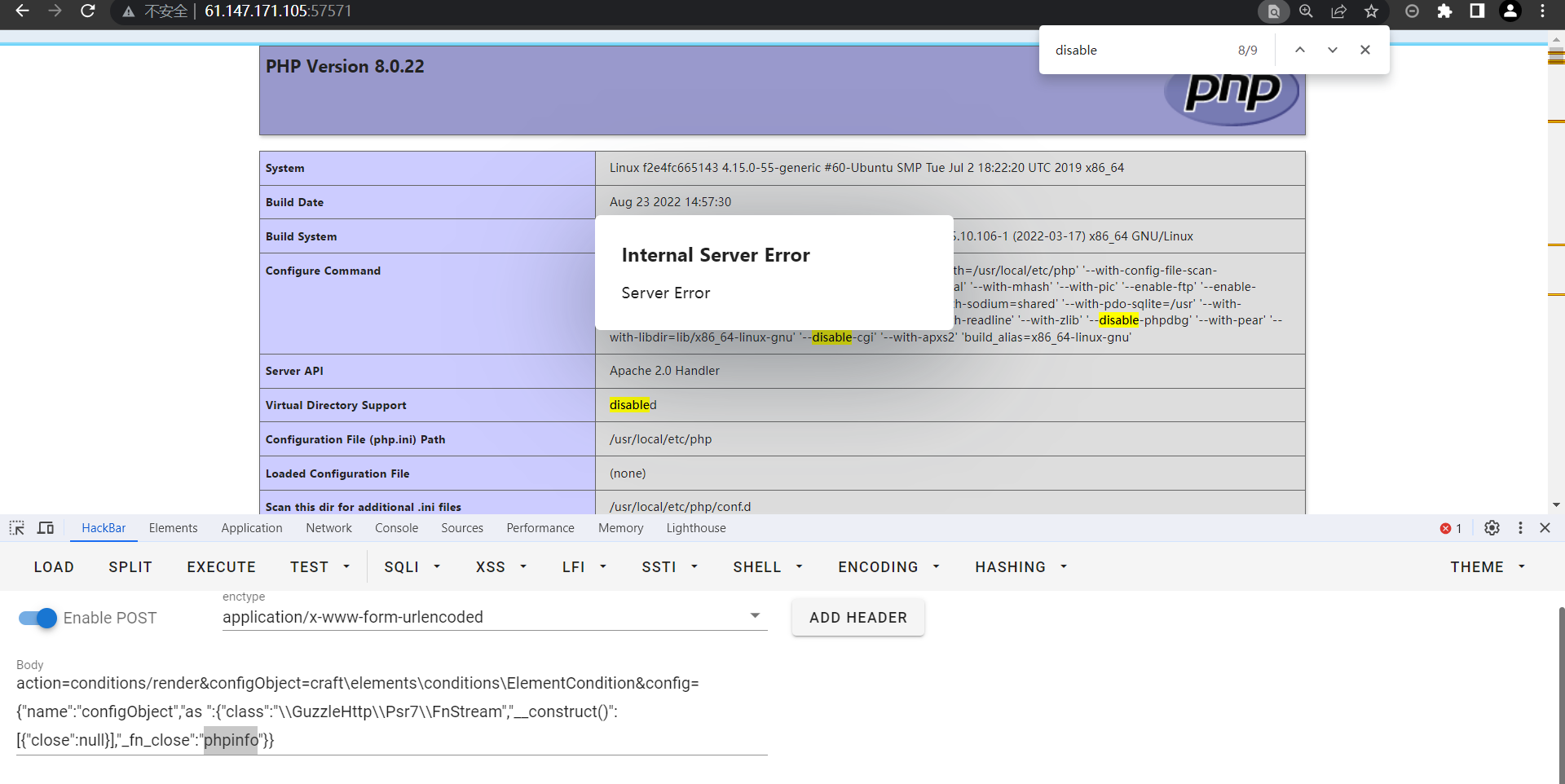Share this page via share icon
The image size is (1565, 784).
[x=1339, y=11]
